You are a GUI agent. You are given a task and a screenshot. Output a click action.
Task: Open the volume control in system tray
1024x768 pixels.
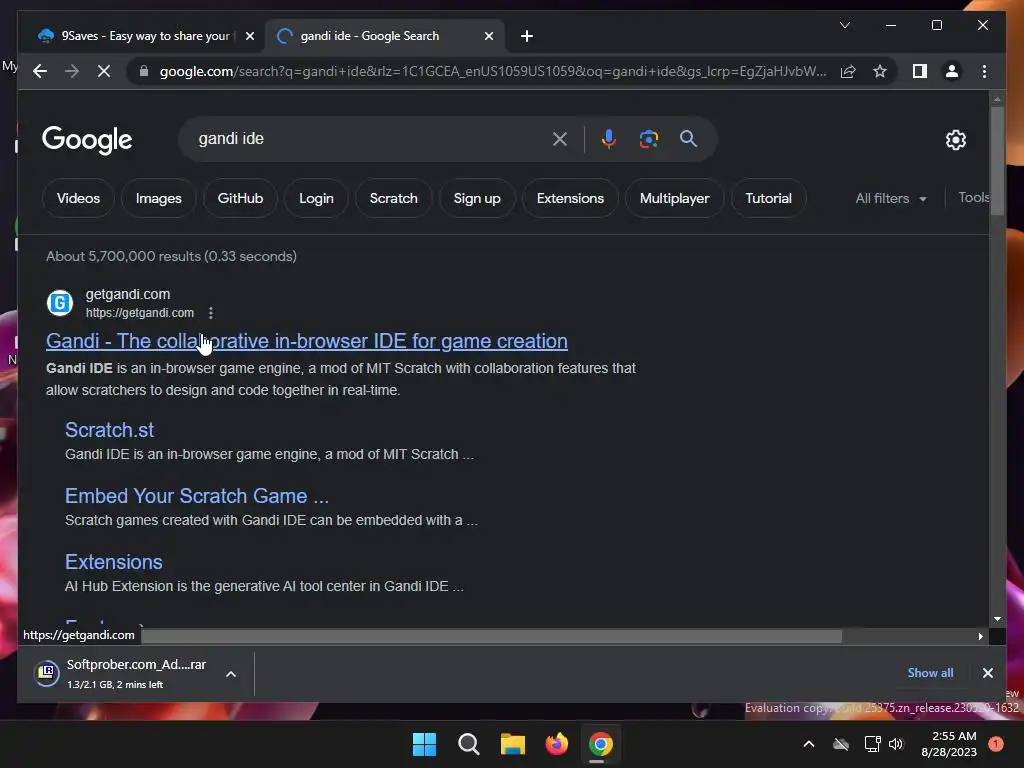[x=896, y=744]
